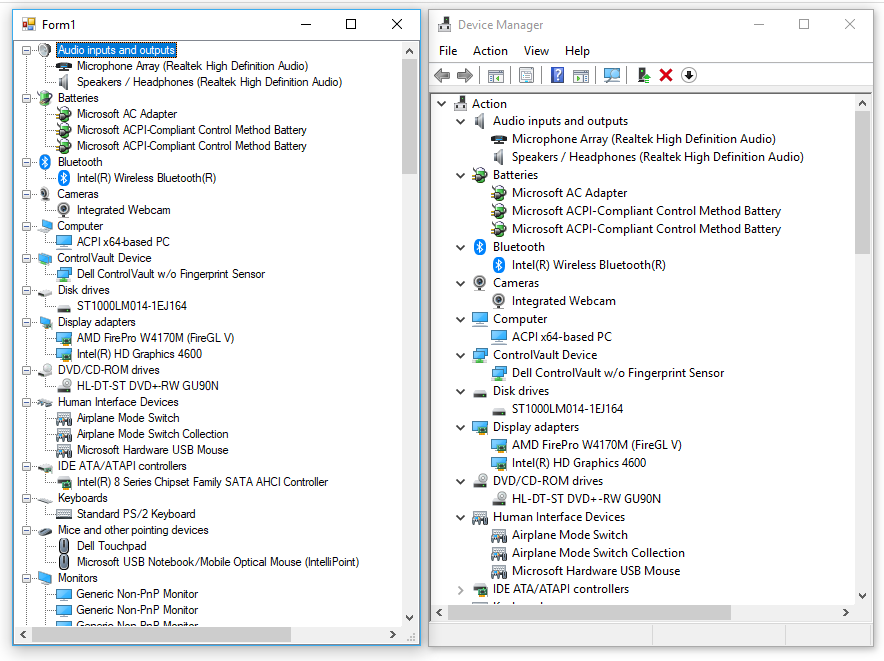Screen dimensions: 884x661
Task: Click the Back arrow in Device Manager toolbar
Action: tap(443, 75)
